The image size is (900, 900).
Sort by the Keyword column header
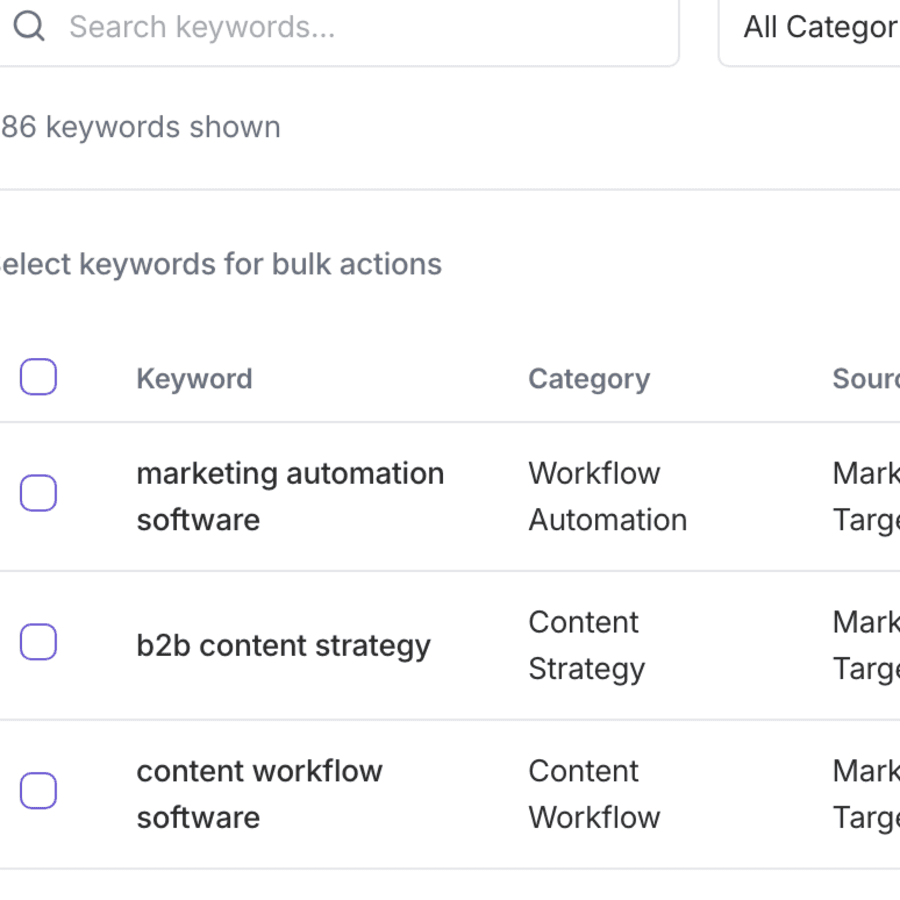tap(194, 378)
